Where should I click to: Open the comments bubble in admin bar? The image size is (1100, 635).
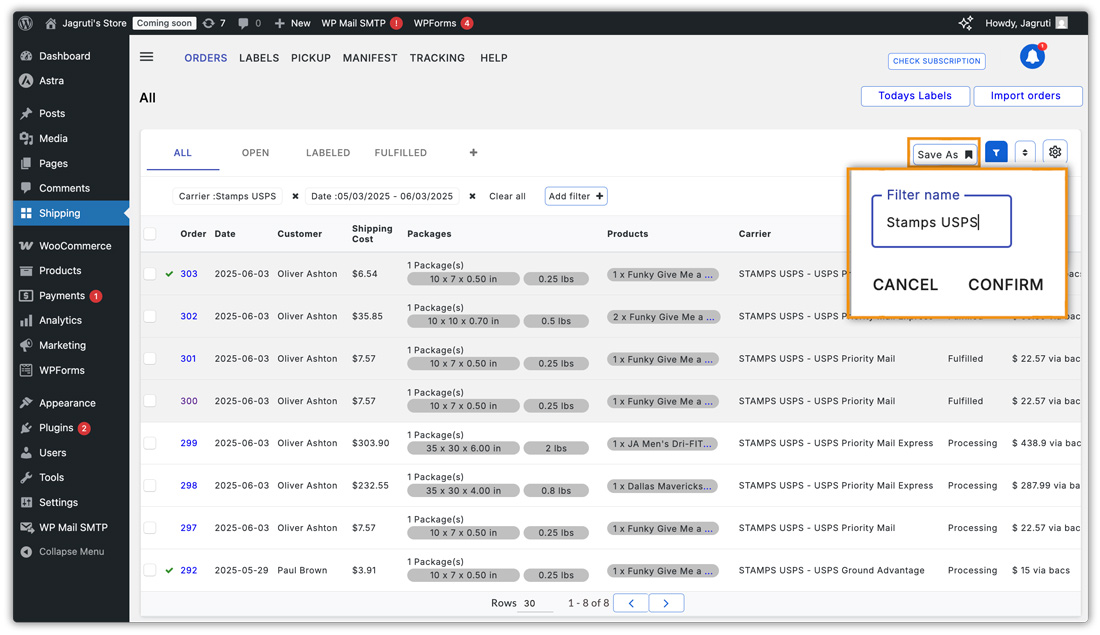(x=249, y=23)
